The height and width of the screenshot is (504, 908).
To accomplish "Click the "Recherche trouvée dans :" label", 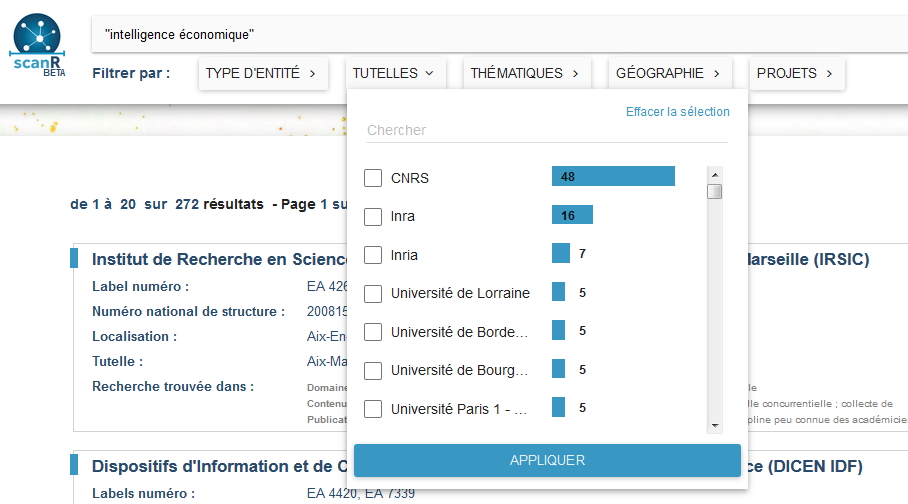I will (173, 386).
